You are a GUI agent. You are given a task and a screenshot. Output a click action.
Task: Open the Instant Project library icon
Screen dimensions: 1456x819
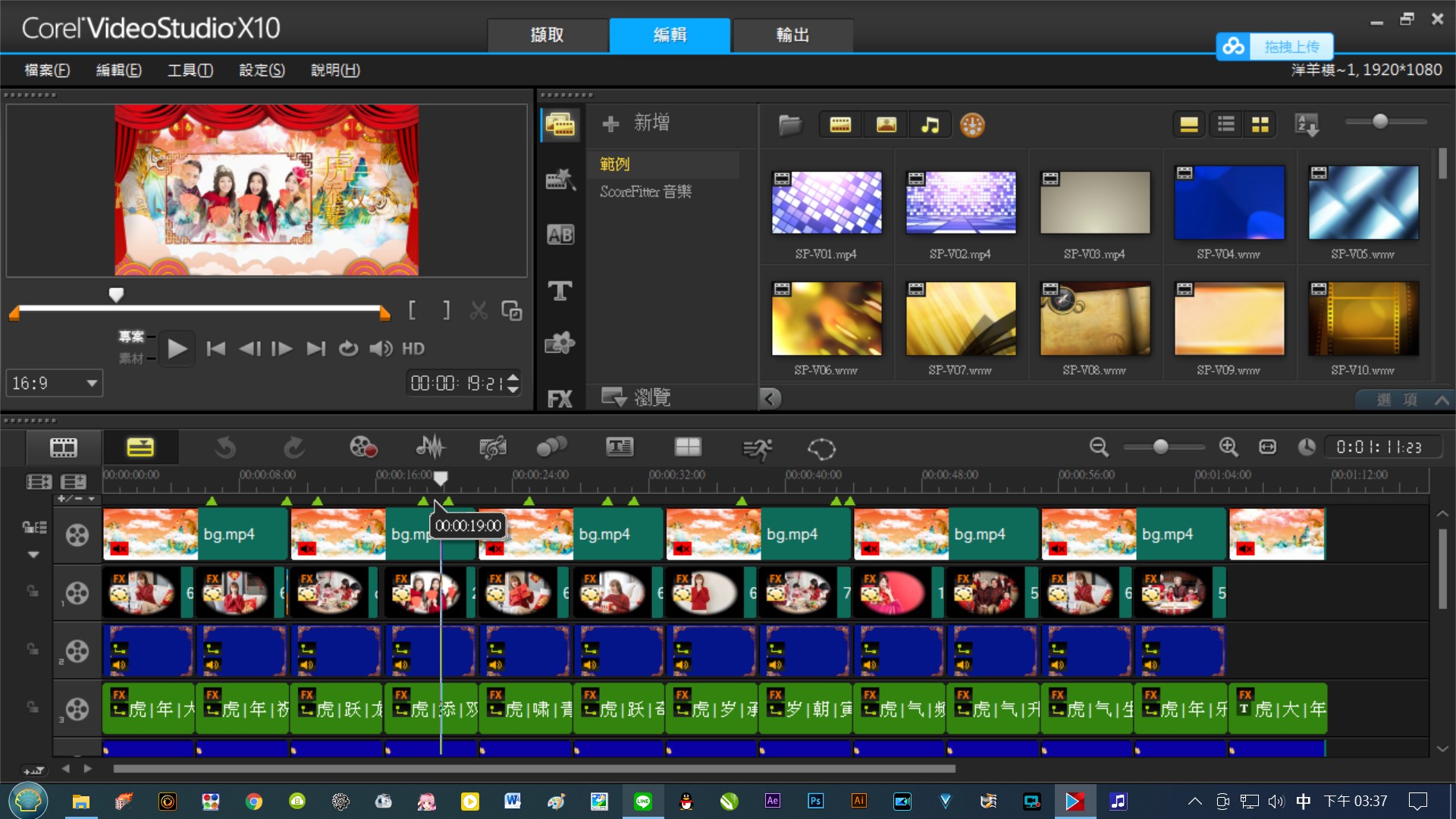[x=560, y=180]
